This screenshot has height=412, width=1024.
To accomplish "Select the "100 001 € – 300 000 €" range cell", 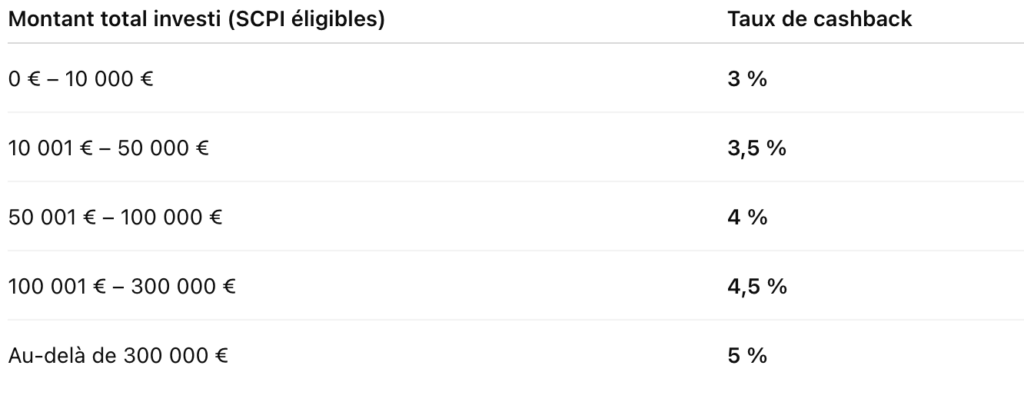I will click(121, 287).
